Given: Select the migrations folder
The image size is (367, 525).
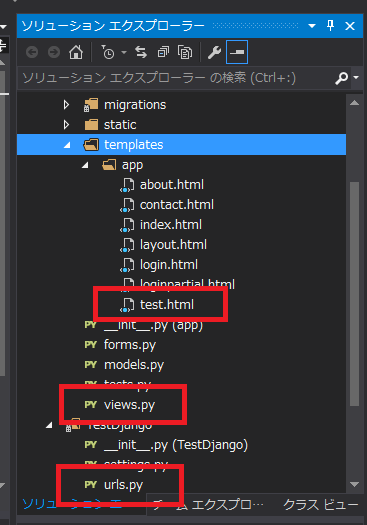Looking at the screenshot, I should pyautogui.click(x=135, y=105).
